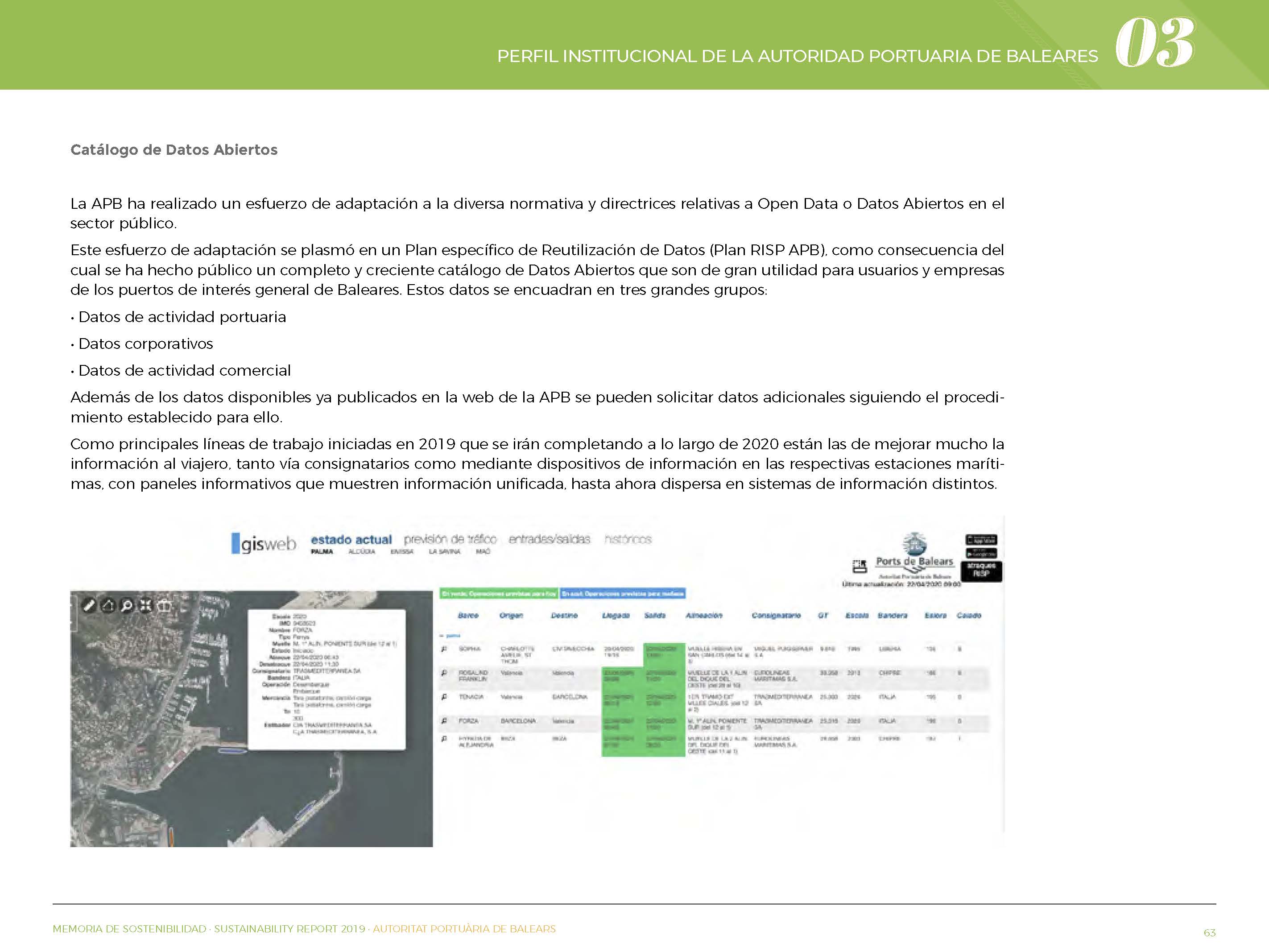Click the atraques RISP button
Screen dimensions: 1269x952
tap(982, 571)
